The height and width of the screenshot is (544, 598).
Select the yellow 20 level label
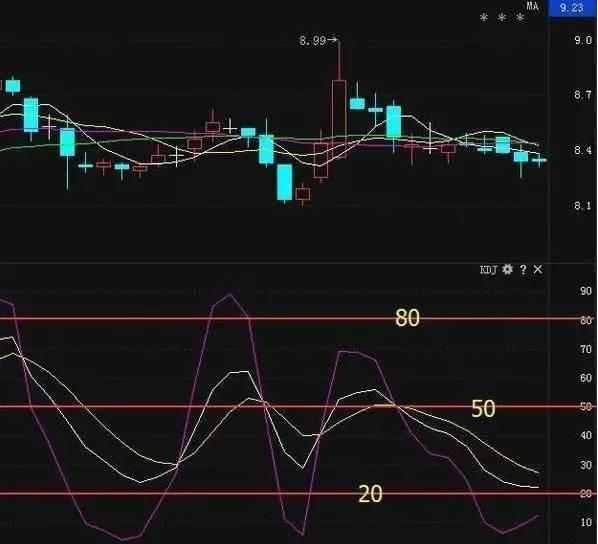click(370, 494)
